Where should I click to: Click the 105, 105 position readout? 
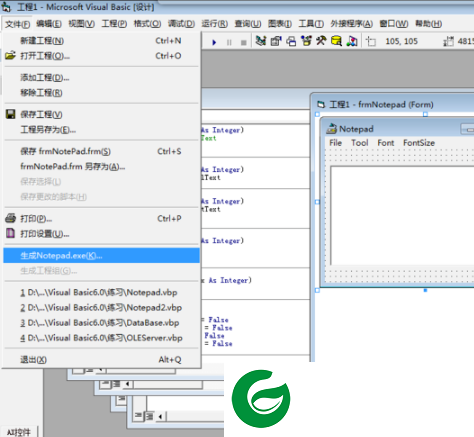click(x=401, y=41)
